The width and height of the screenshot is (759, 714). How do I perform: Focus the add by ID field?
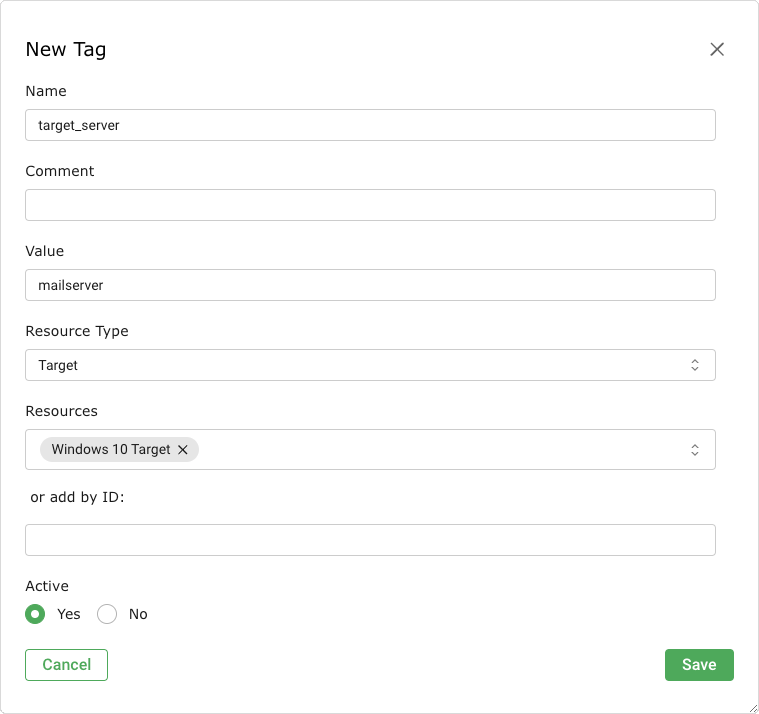370,540
